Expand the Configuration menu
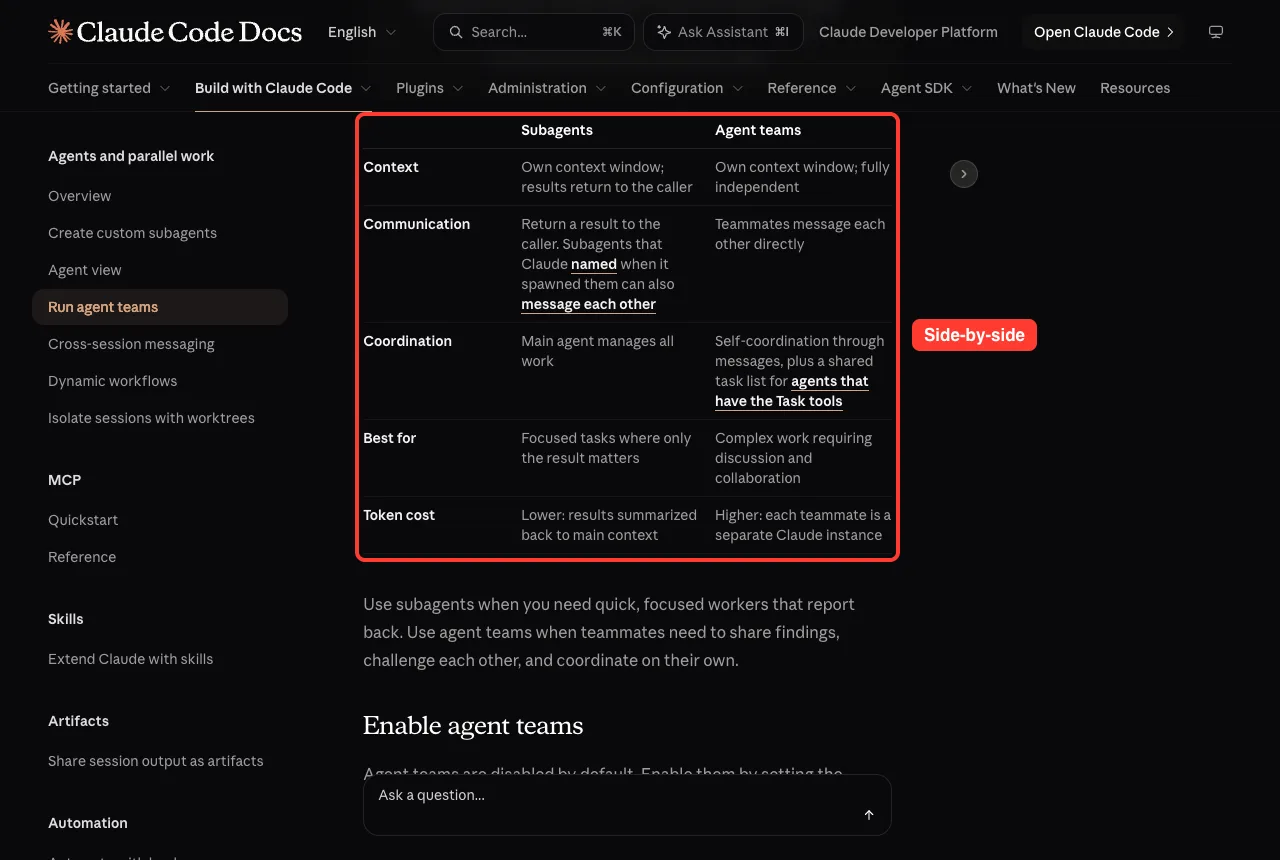This screenshot has width=1280, height=860. point(687,88)
